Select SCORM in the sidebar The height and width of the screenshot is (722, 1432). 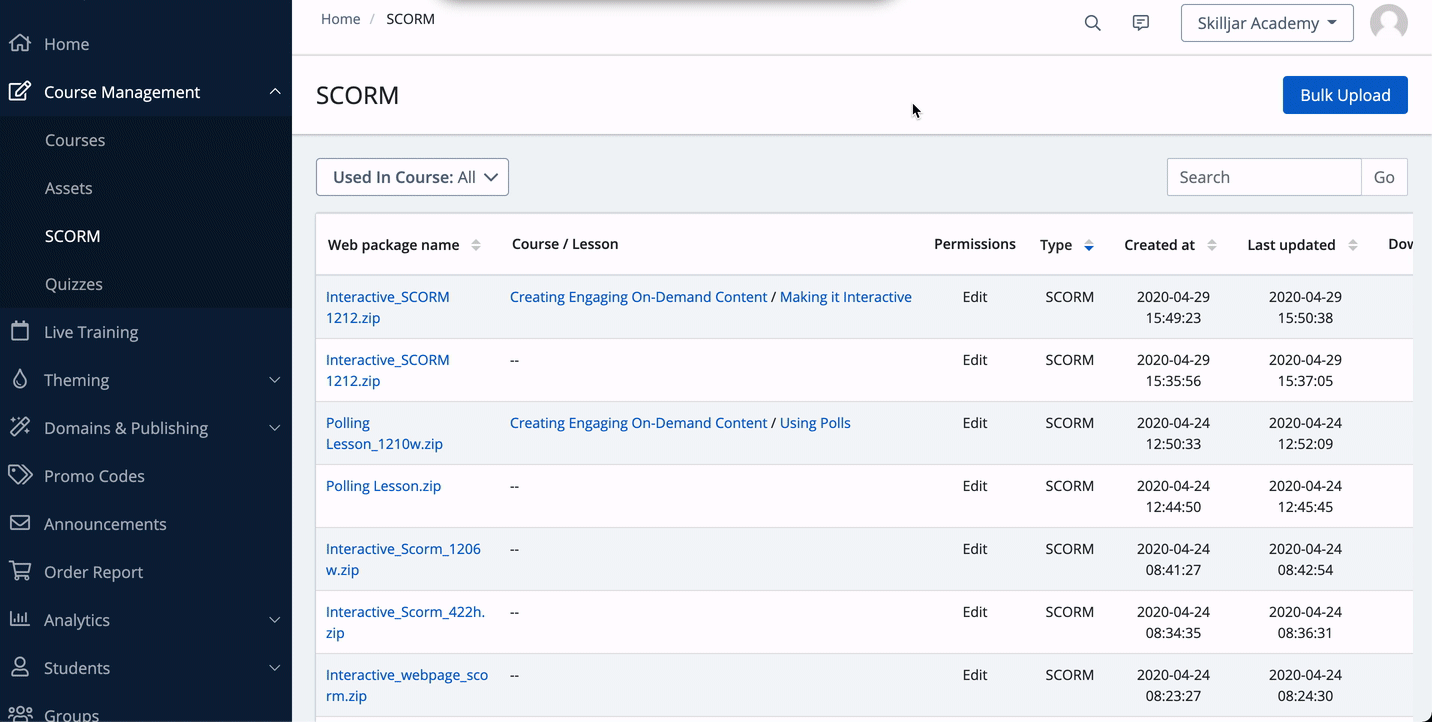pos(72,236)
